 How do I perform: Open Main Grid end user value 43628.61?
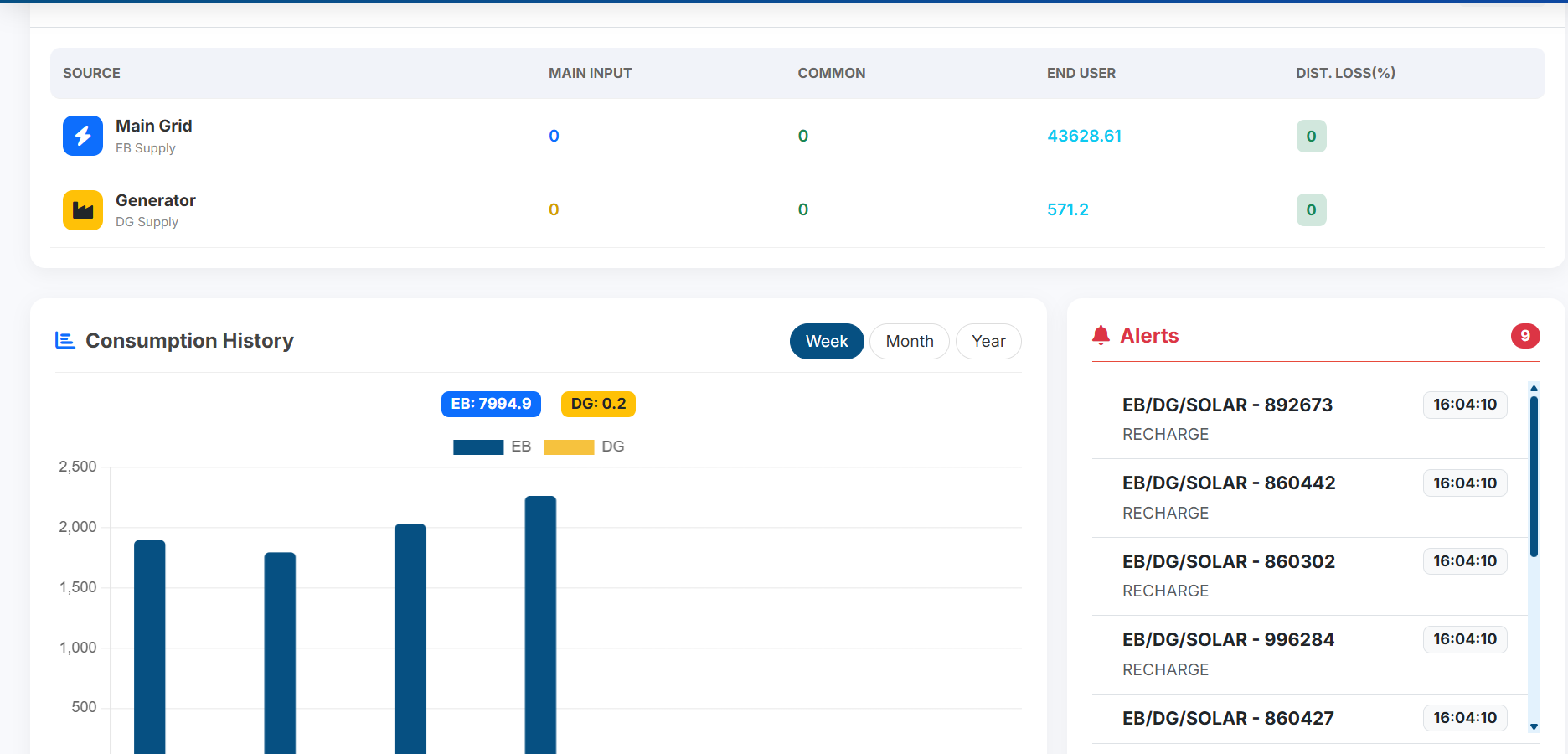[x=1084, y=136]
